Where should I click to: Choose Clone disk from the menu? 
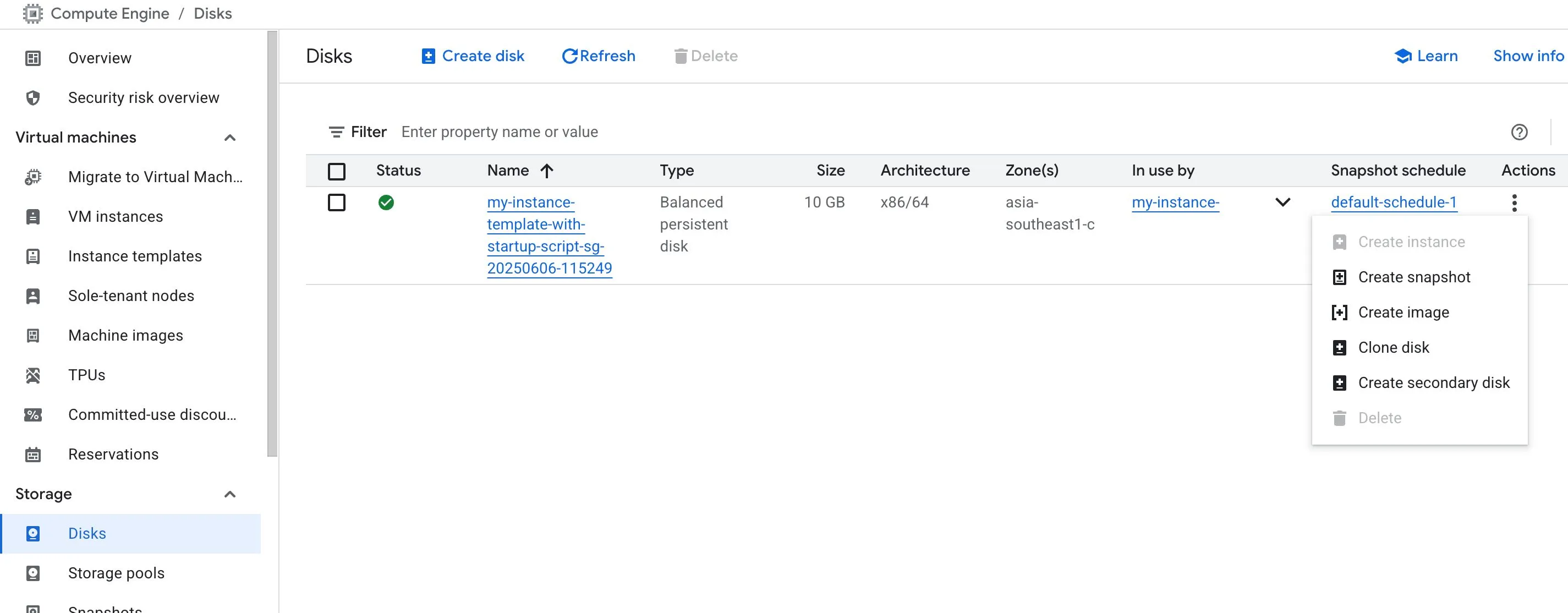coord(1419,348)
